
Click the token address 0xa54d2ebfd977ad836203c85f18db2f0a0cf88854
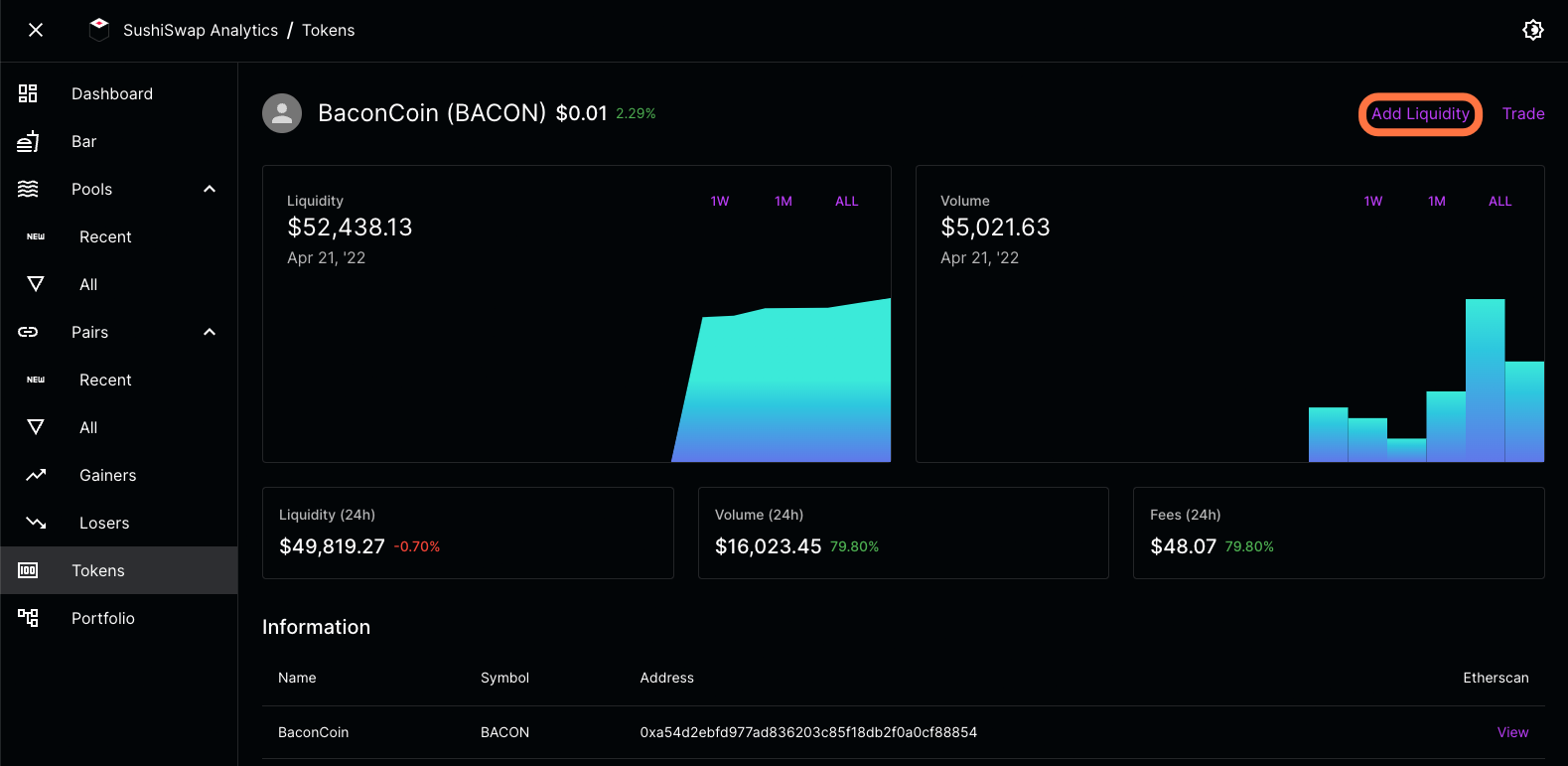pos(808,732)
